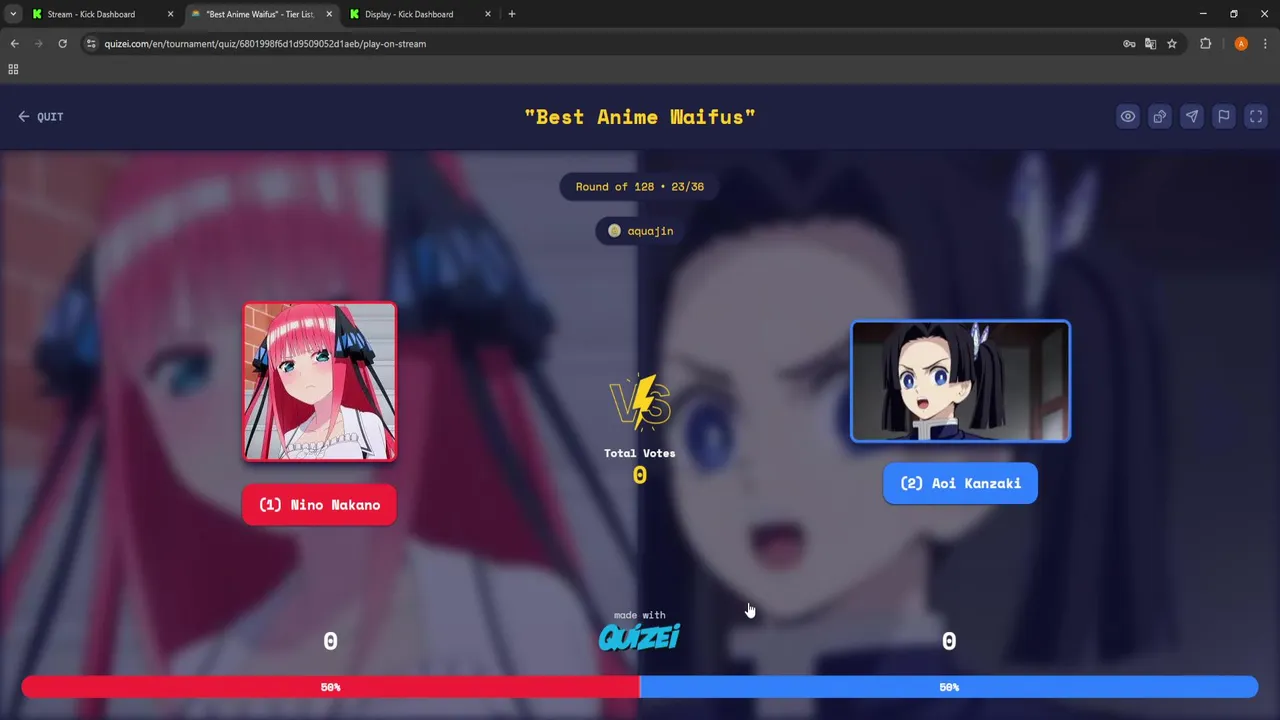Close the Display - Kick Dashboard tab
This screenshot has height=720, width=1280.
point(488,14)
